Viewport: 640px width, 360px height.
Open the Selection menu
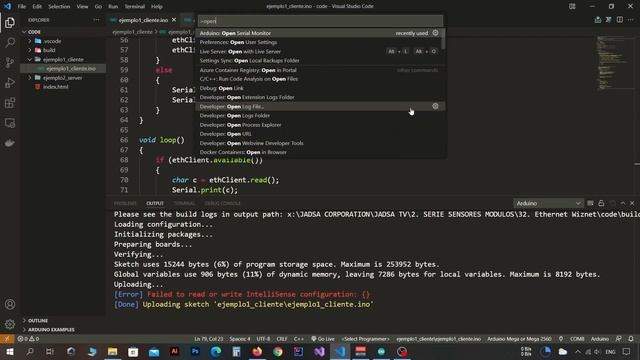(59, 6)
